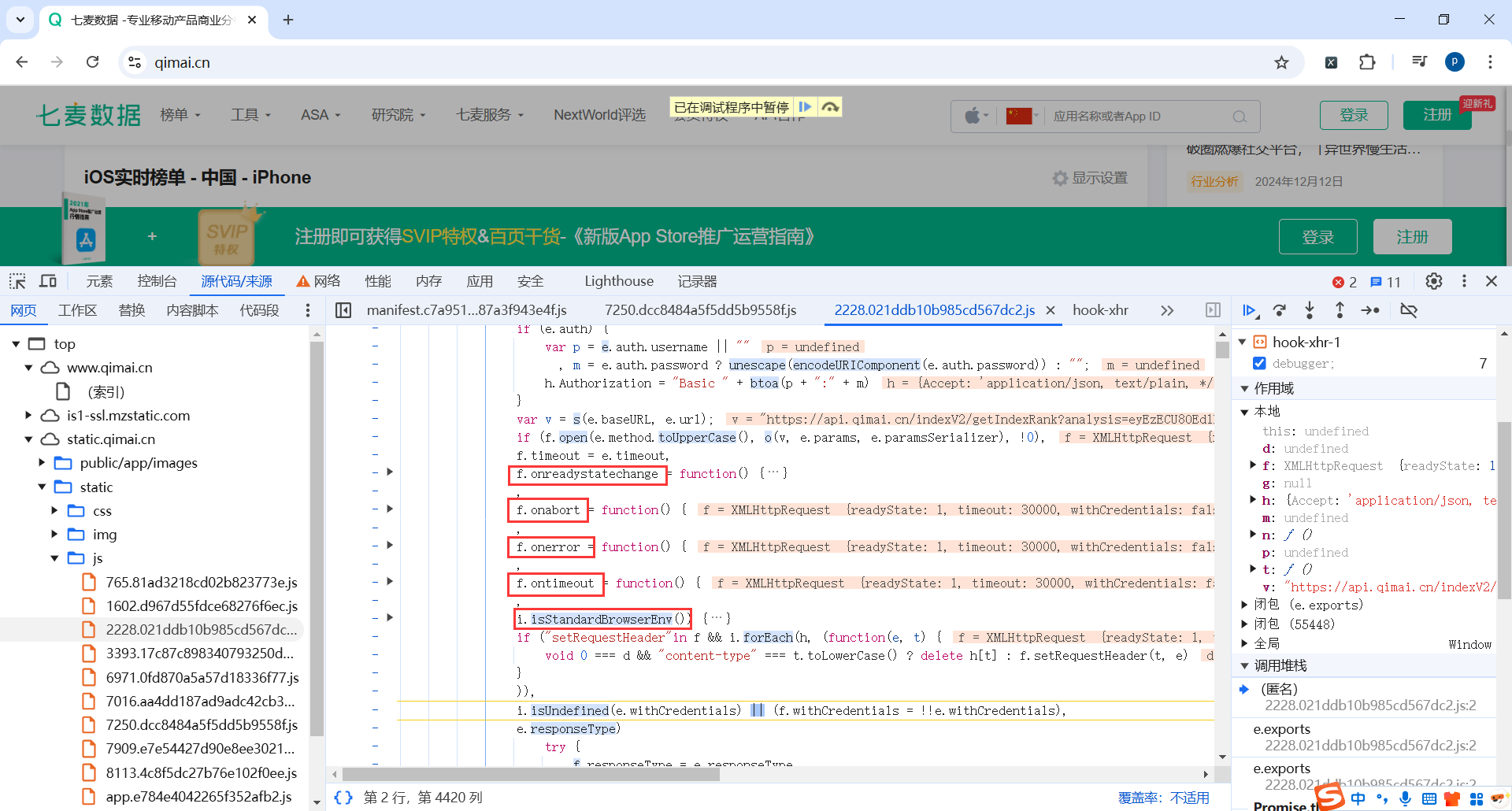
Task: Expand the public/app/images folder
Action: tap(42, 462)
